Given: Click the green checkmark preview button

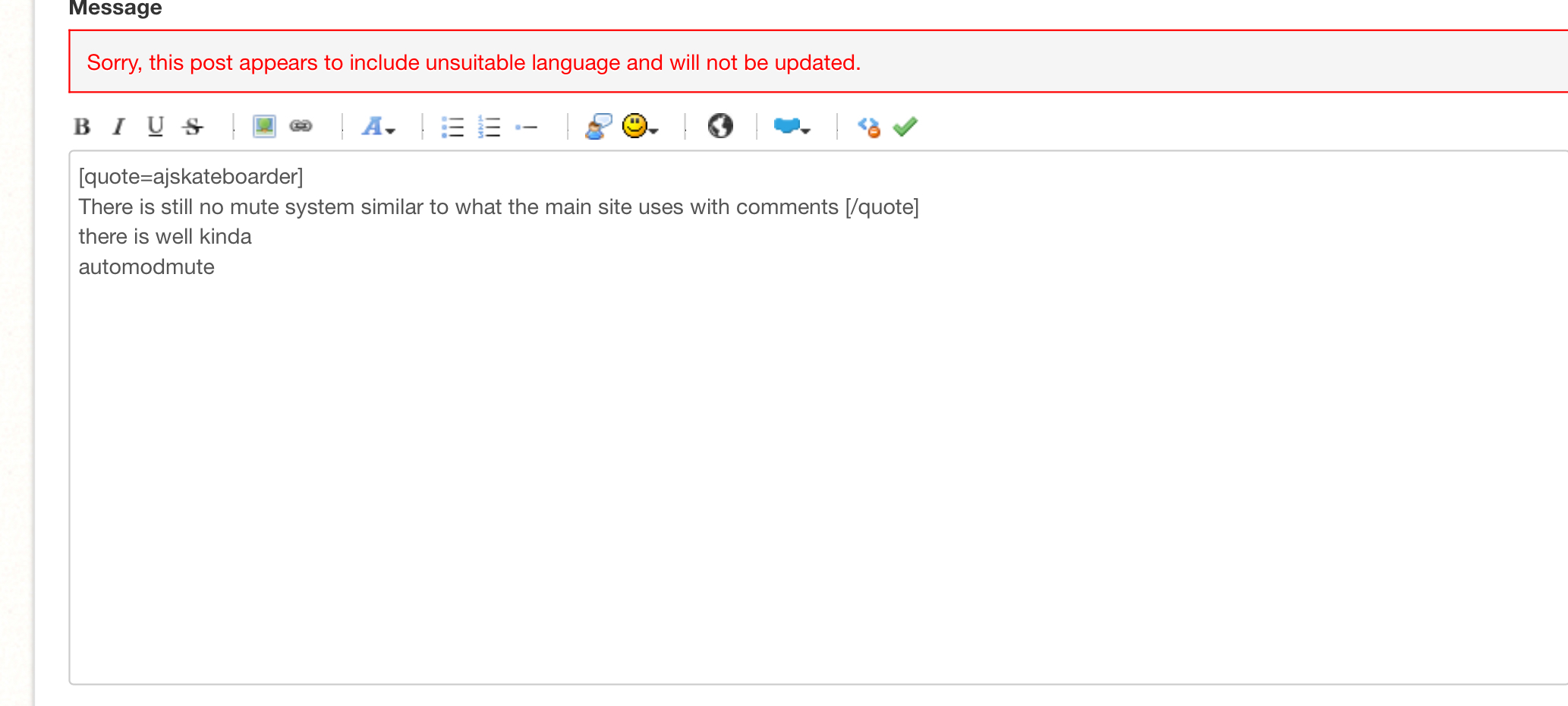Looking at the screenshot, I should (x=905, y=126).
